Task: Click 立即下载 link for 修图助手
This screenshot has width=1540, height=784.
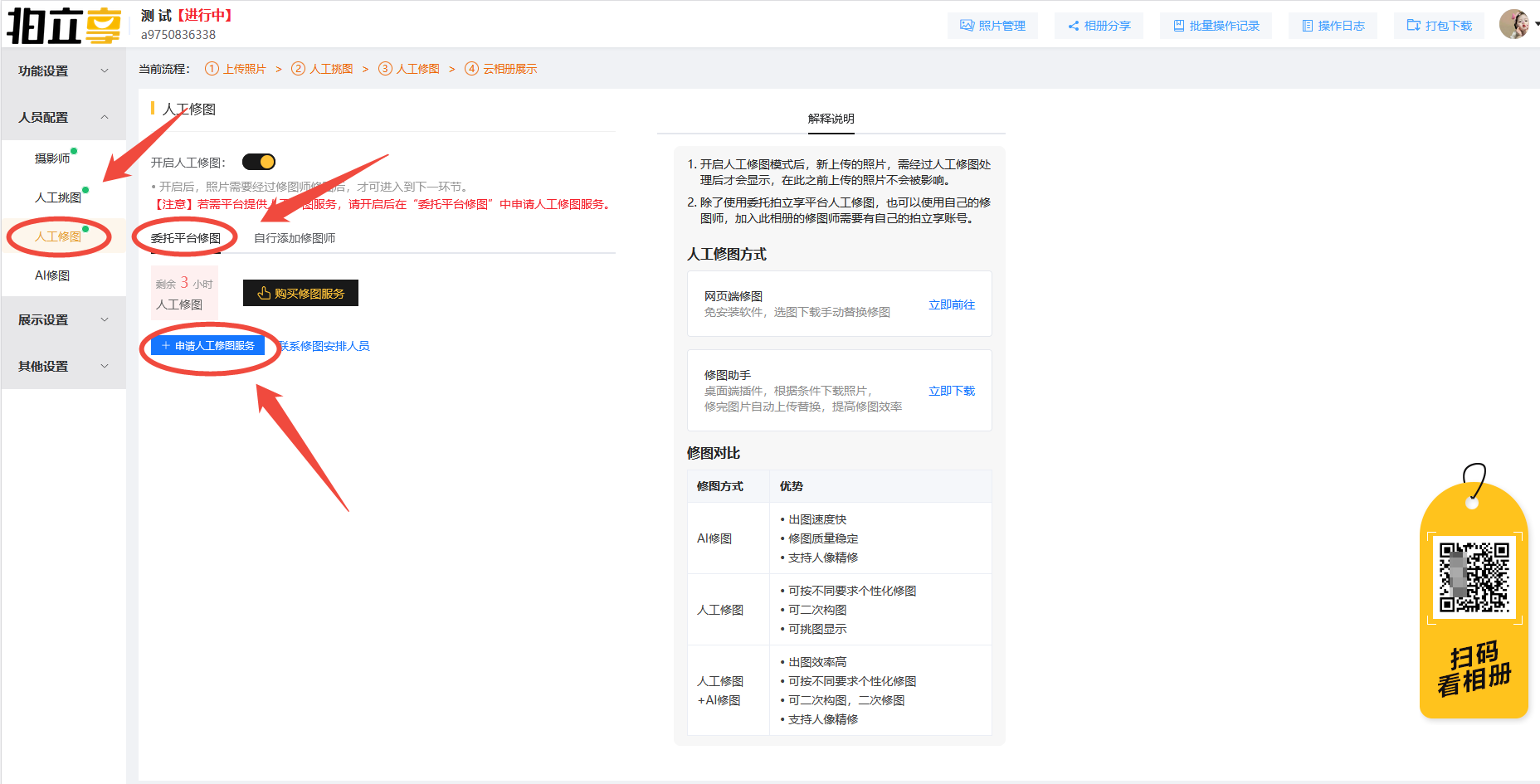Action: (952, 391)
